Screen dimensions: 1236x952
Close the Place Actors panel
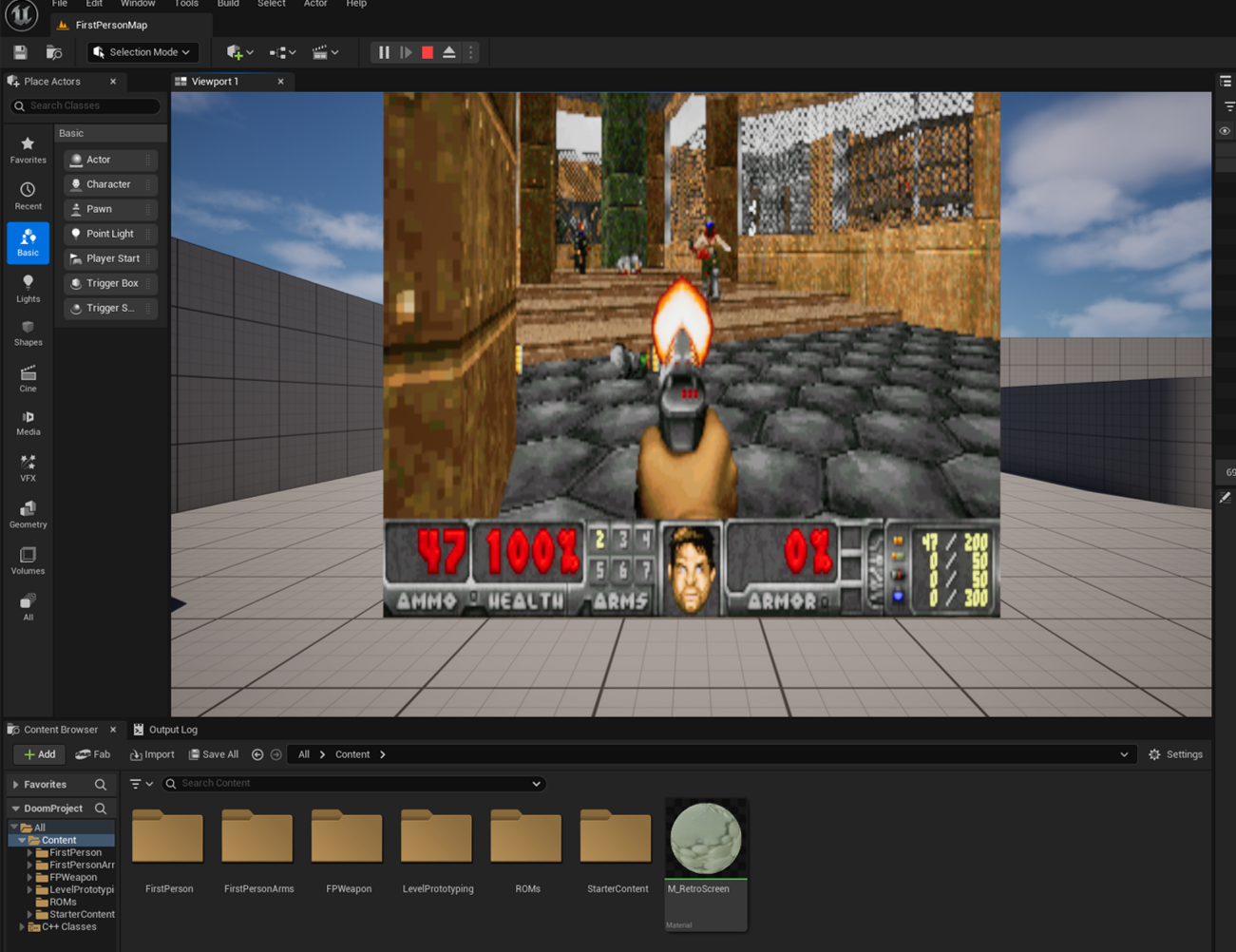tap(113, 82)
